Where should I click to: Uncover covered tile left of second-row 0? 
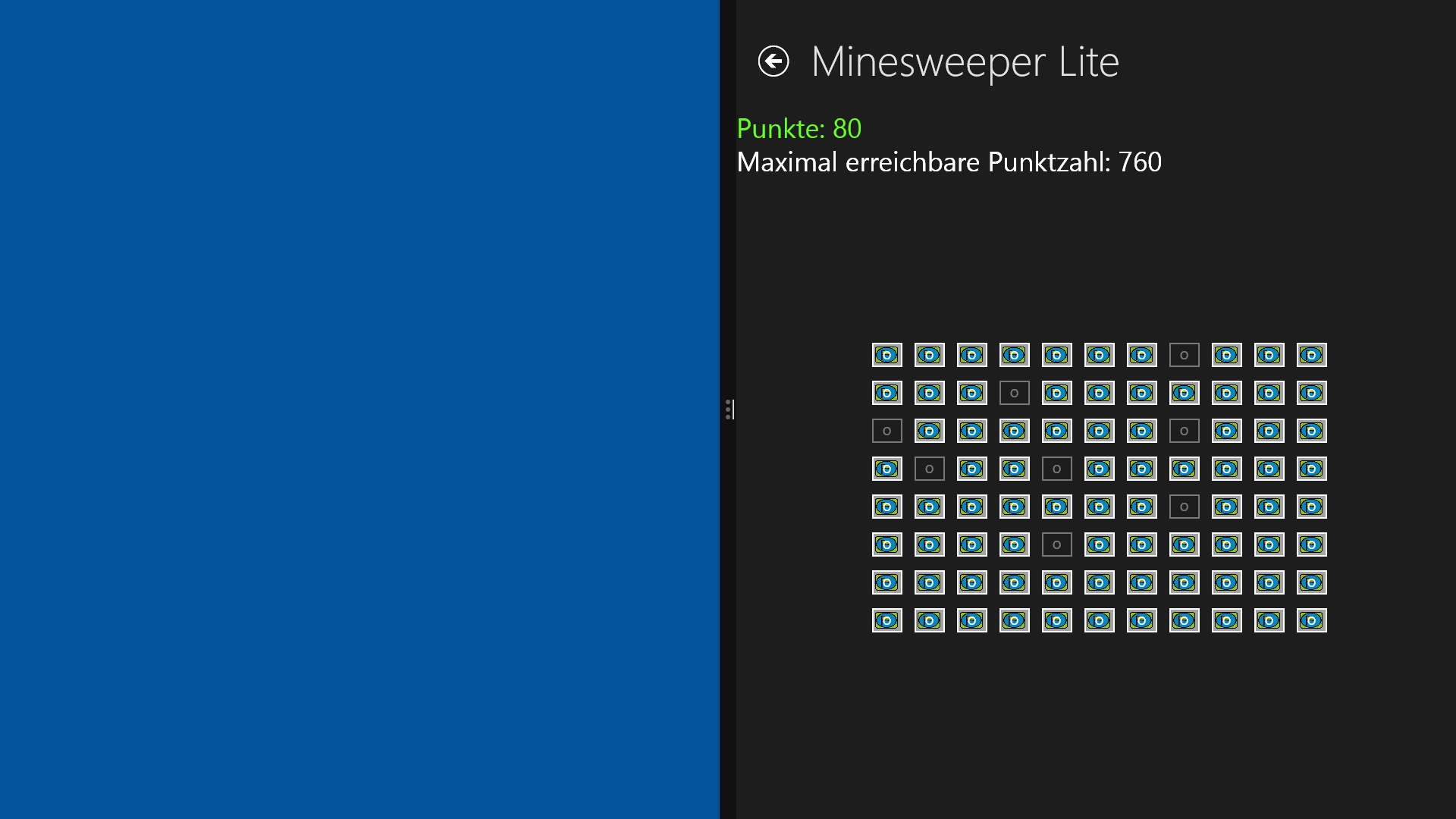(x=971, y=393)
